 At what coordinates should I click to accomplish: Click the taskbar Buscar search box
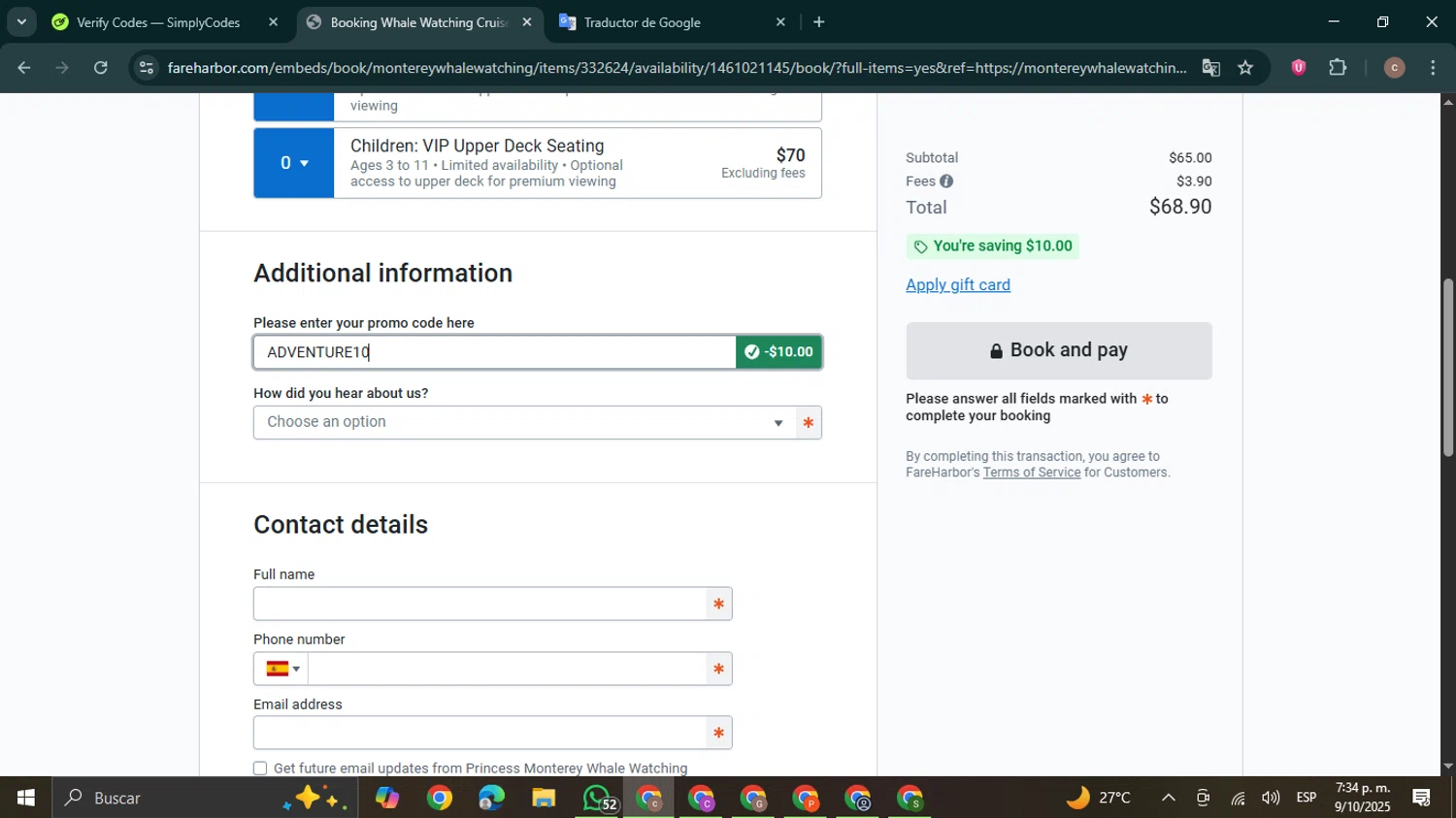tap(205, 798)
